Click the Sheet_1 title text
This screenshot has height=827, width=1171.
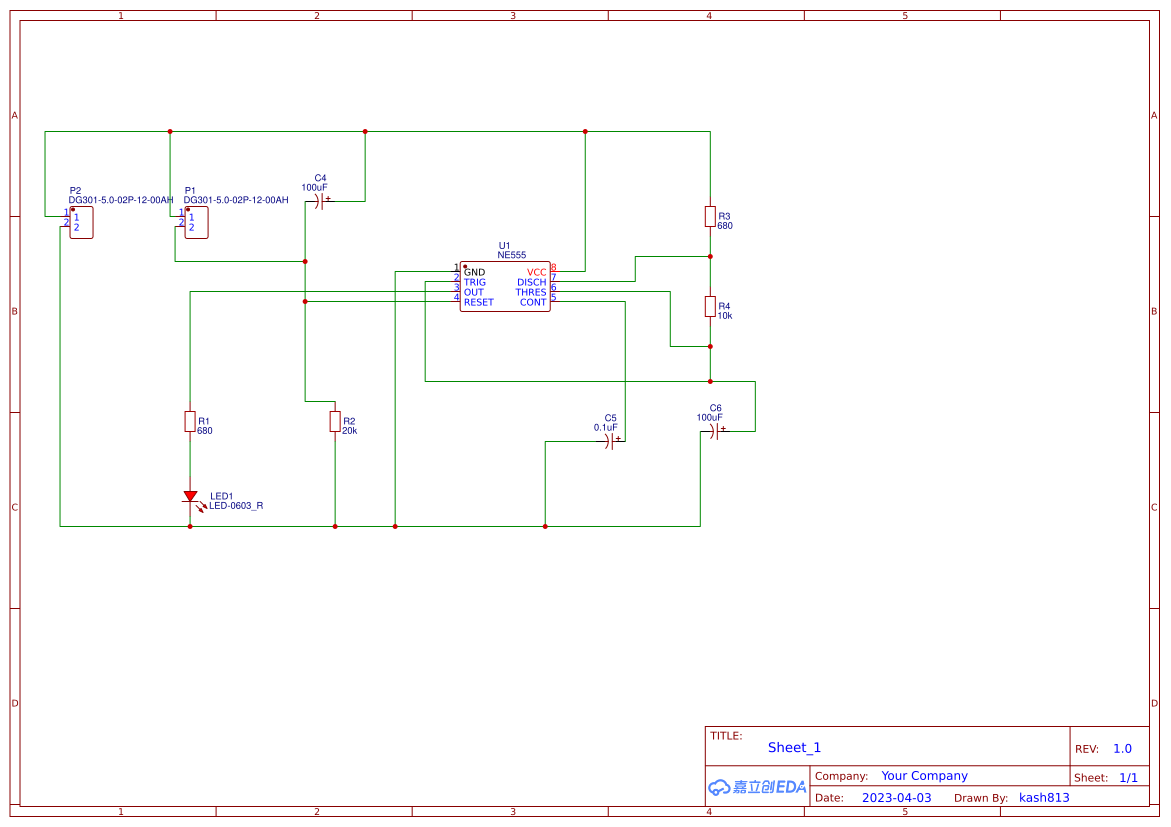coord(794,747)
